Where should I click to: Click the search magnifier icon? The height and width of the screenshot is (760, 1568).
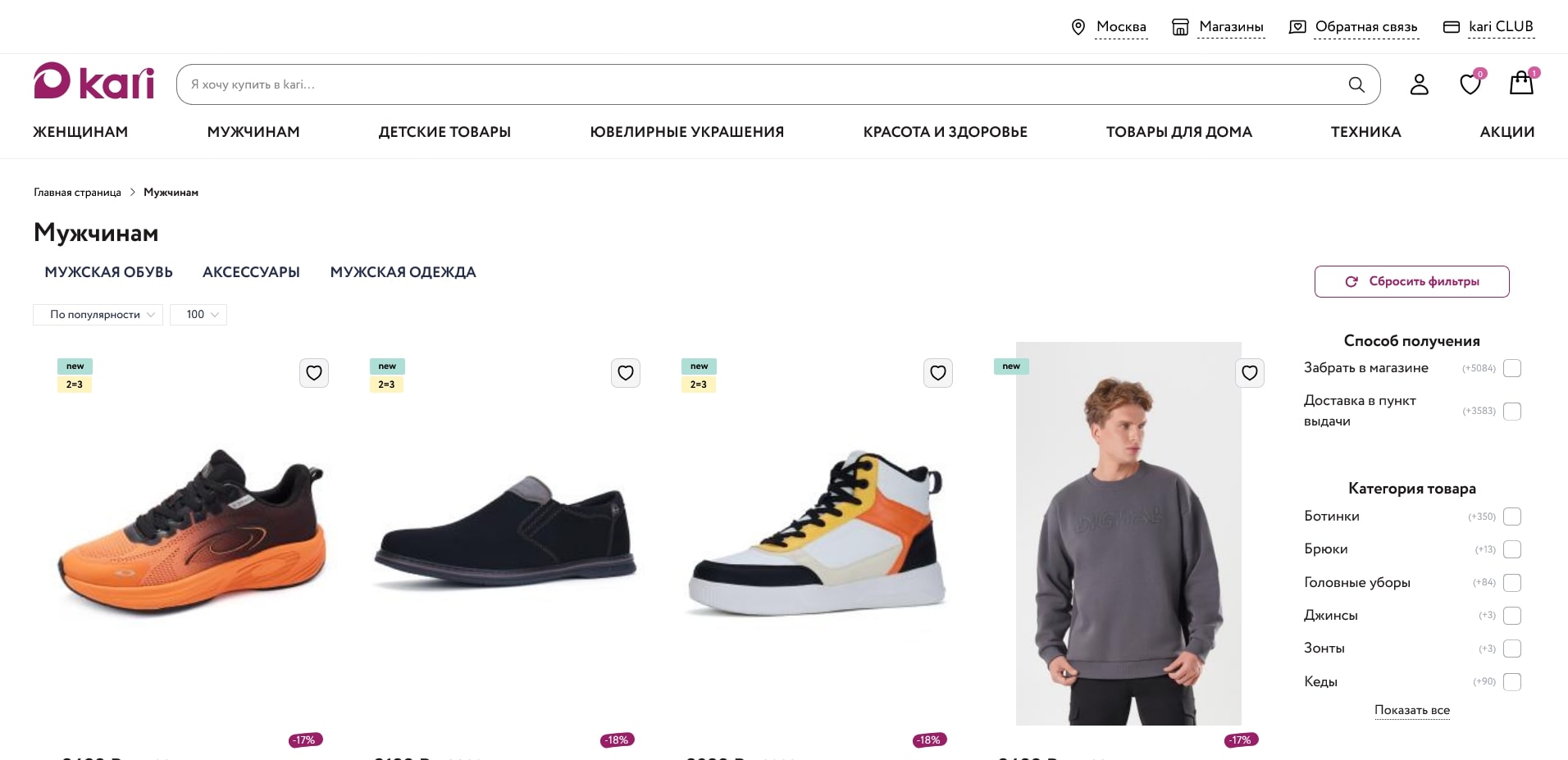coord(1356,84)
